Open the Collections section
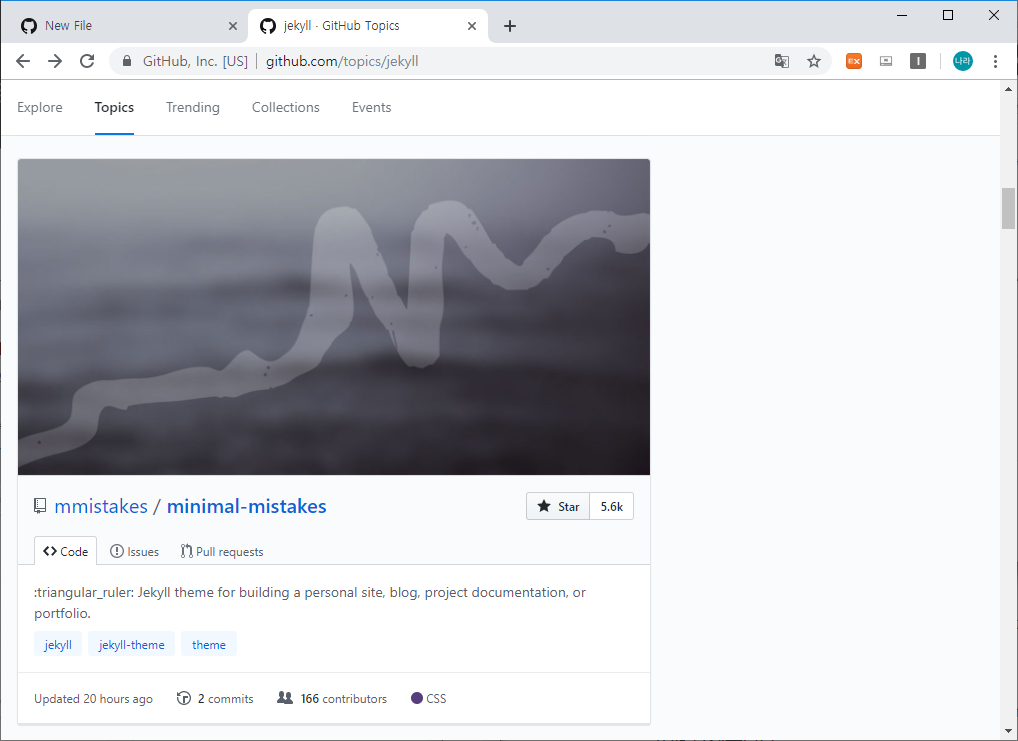This screenshot has width=1018, height=741. [286, 107]
